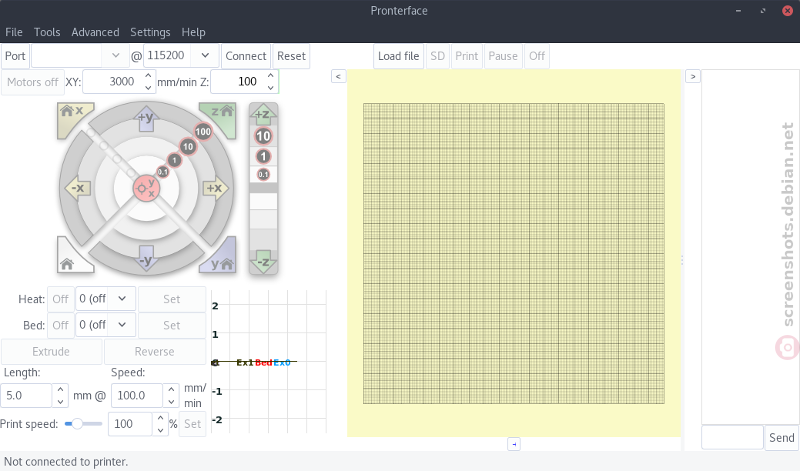Decrease the Z feedrate value
This screenshot has width=800, height=471.
click(270, 88)
